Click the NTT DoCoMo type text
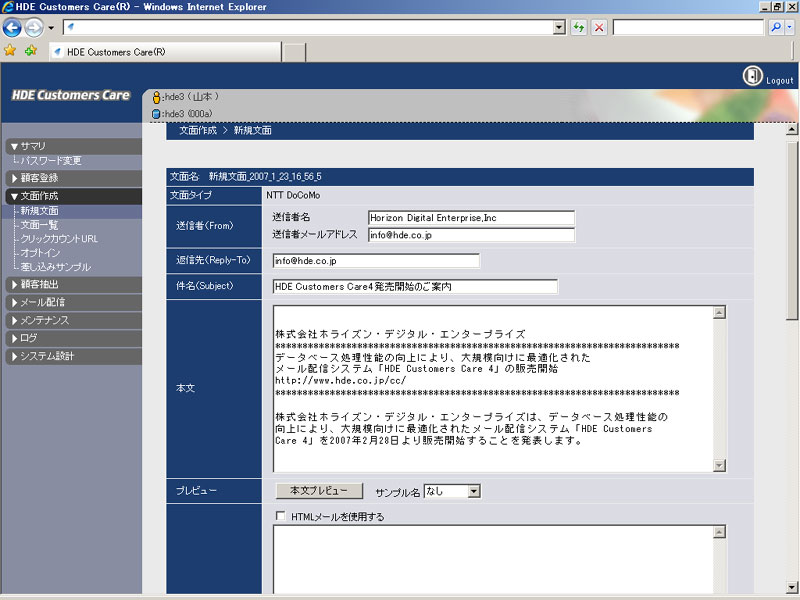Viewport: 800px width, 600px height. click(293, 195)
